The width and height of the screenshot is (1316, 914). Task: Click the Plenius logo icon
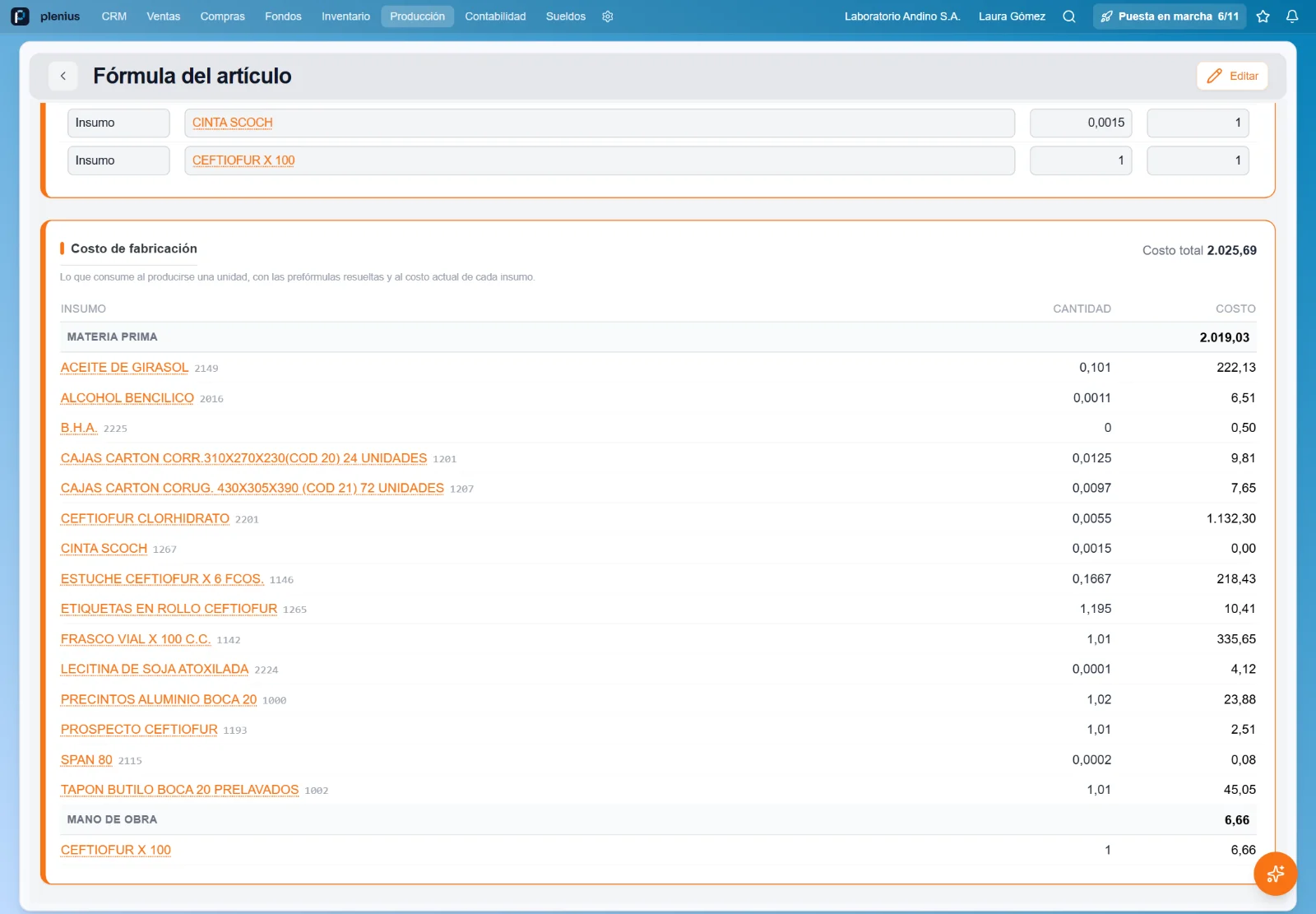(20, 16)
